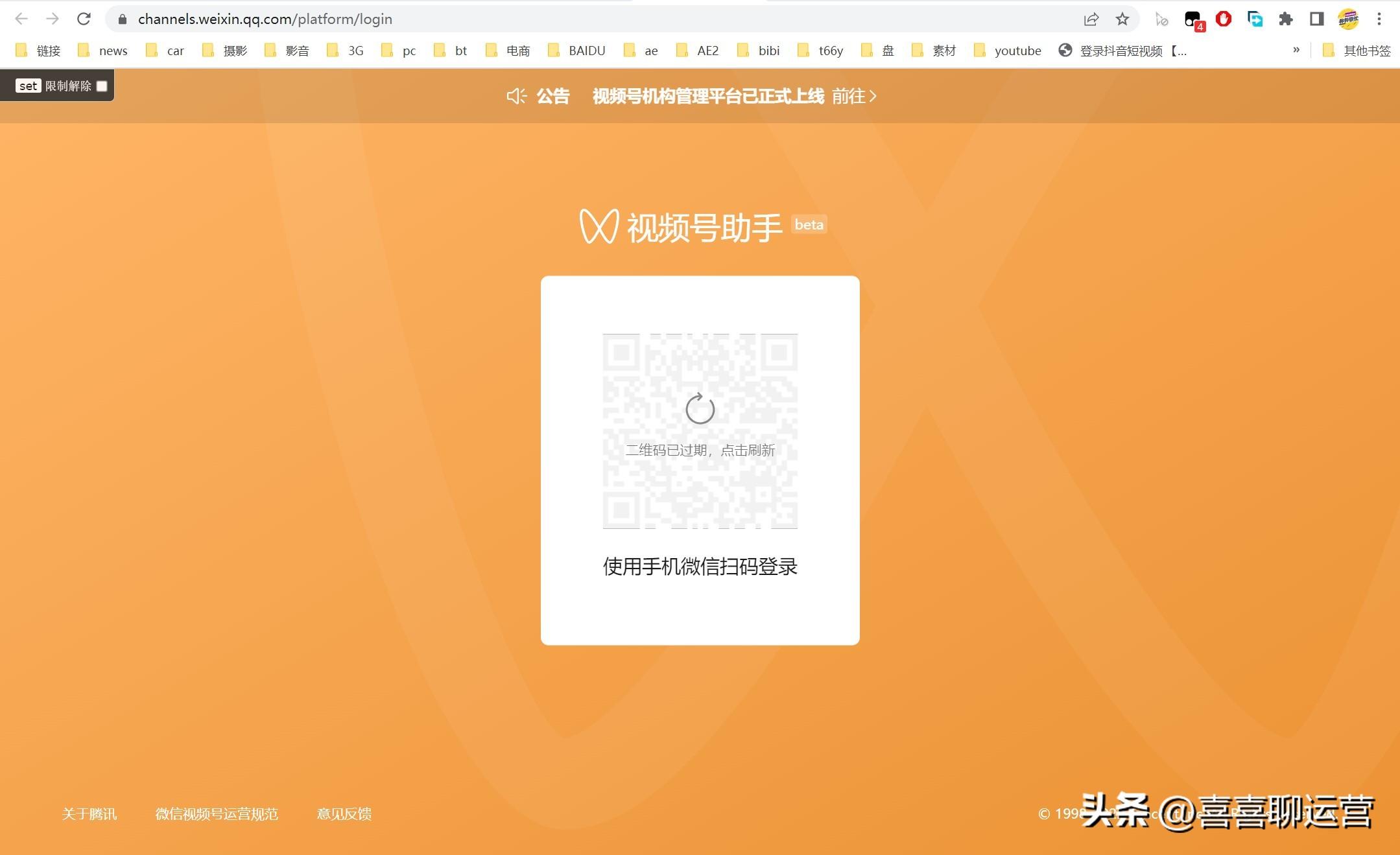Open the browser extensions puzzle icon
The height and width of the screenshot is (855, 1400).
(x=1285, y=19)
